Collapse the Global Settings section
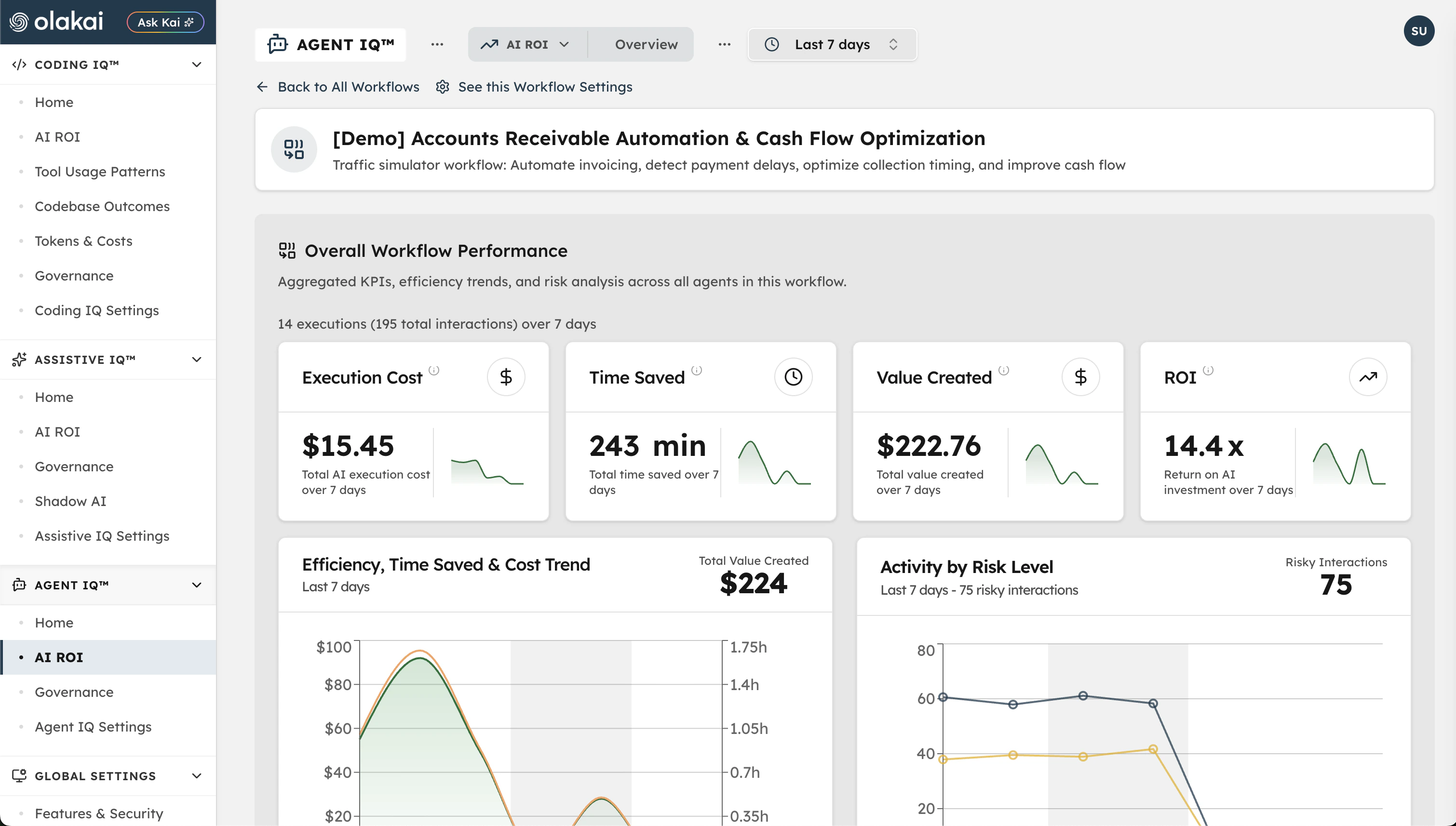Image resolution: width=1456 pixels, height=826 pixels. pyautogui.click(x=196, y=775)
